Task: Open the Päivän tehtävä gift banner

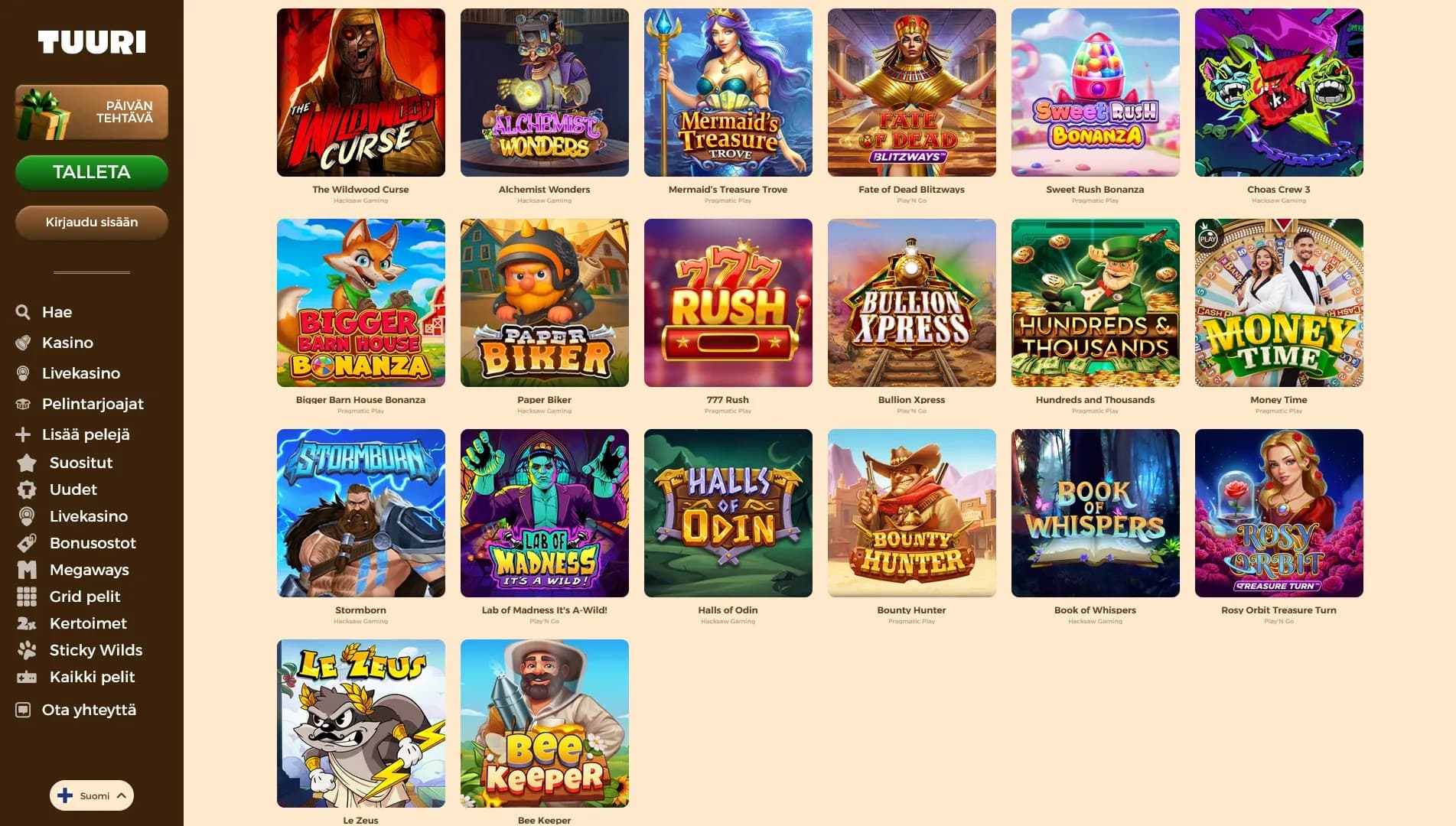Action: click(x=92, y=112)
